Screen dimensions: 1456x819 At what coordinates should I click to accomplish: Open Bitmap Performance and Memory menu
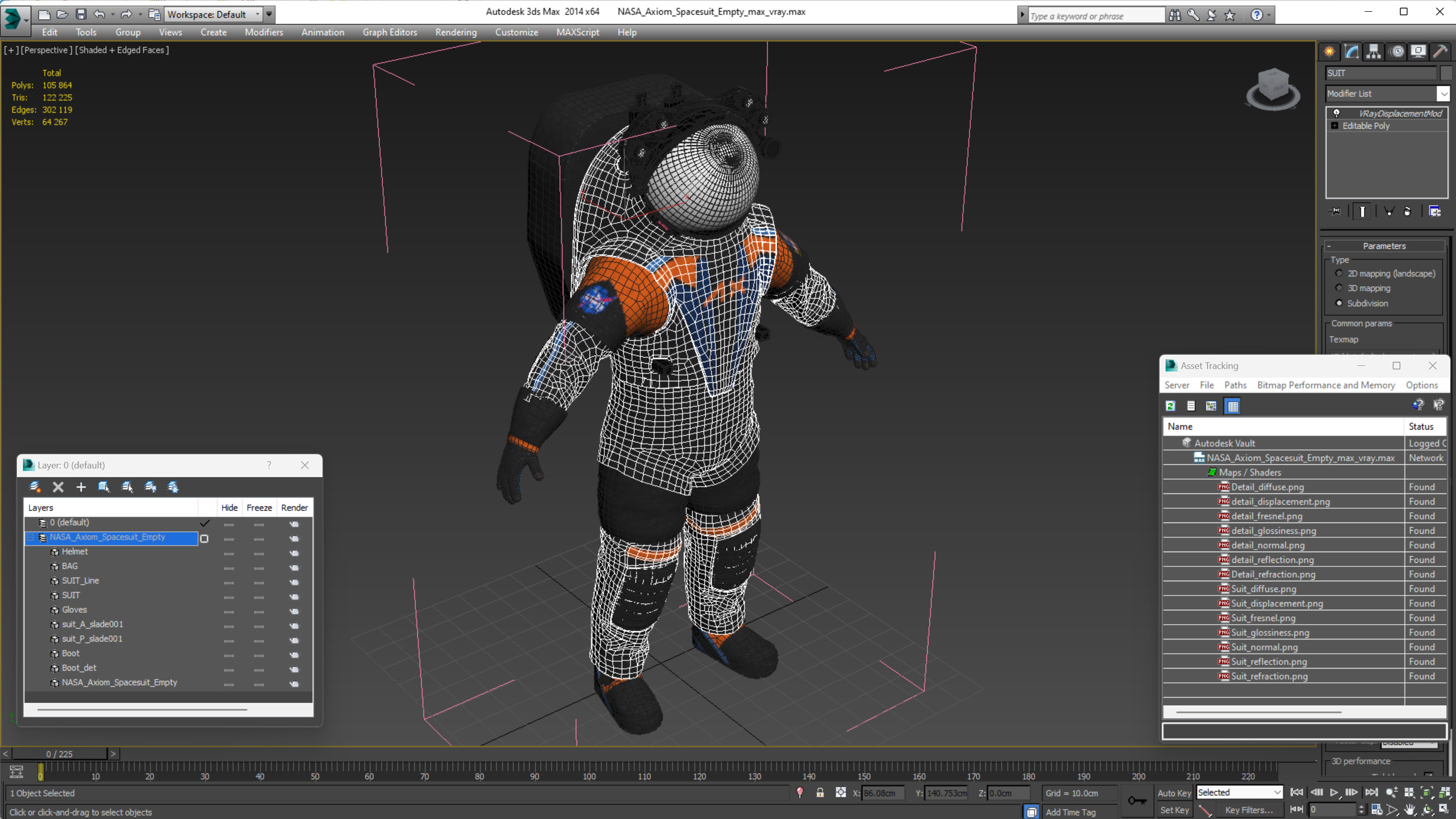click(1325, 385)
